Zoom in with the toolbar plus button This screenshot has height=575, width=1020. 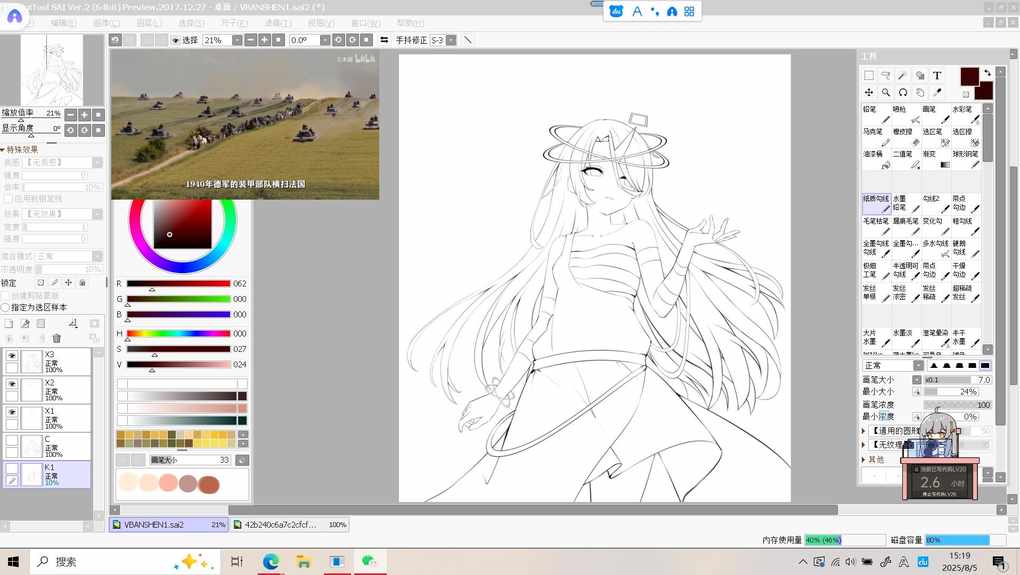[x=264, y=40]
